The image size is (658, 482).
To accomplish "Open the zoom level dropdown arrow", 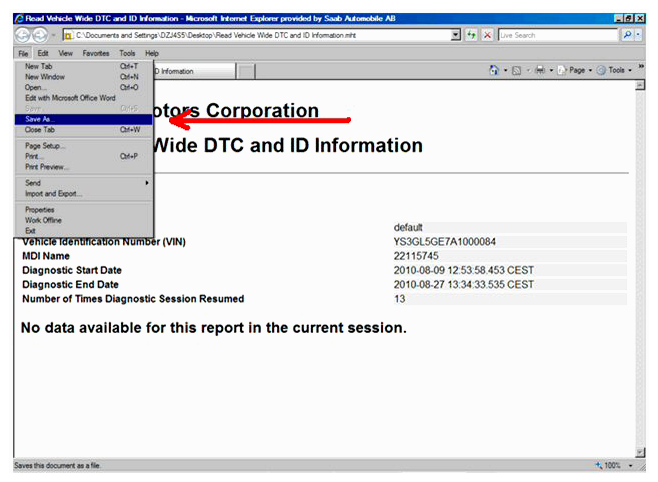I will click(x=630, y=465).
